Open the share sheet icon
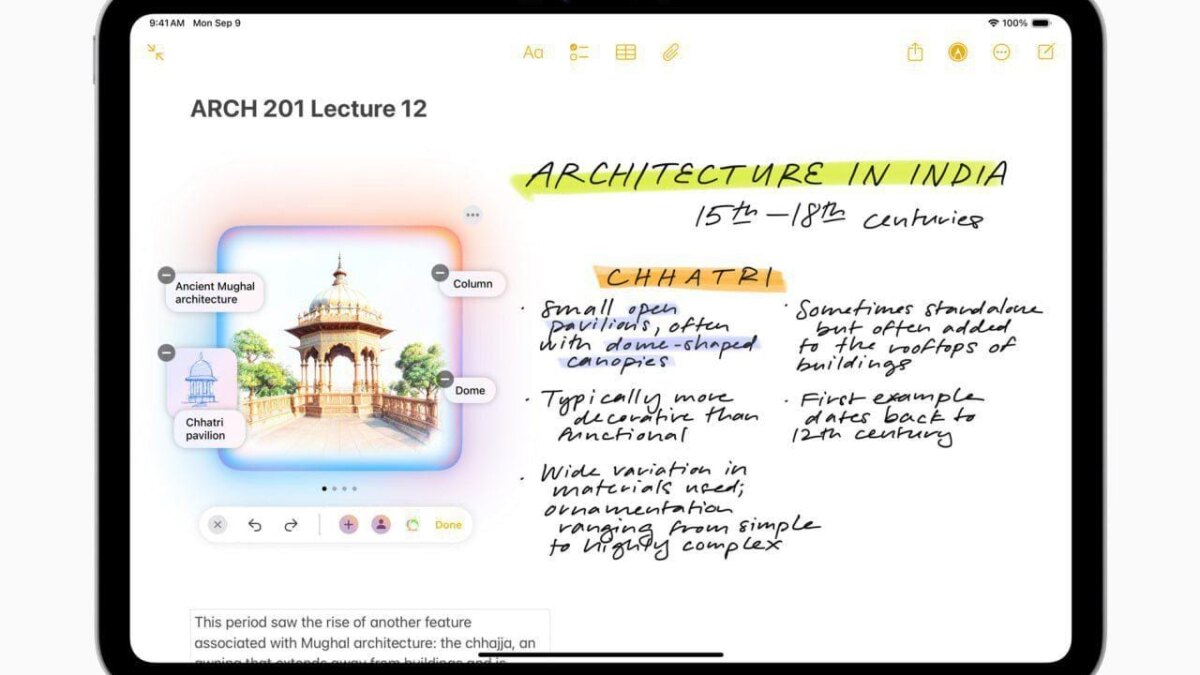Viewport: 1200px width, 675px height. click(915, 53)
